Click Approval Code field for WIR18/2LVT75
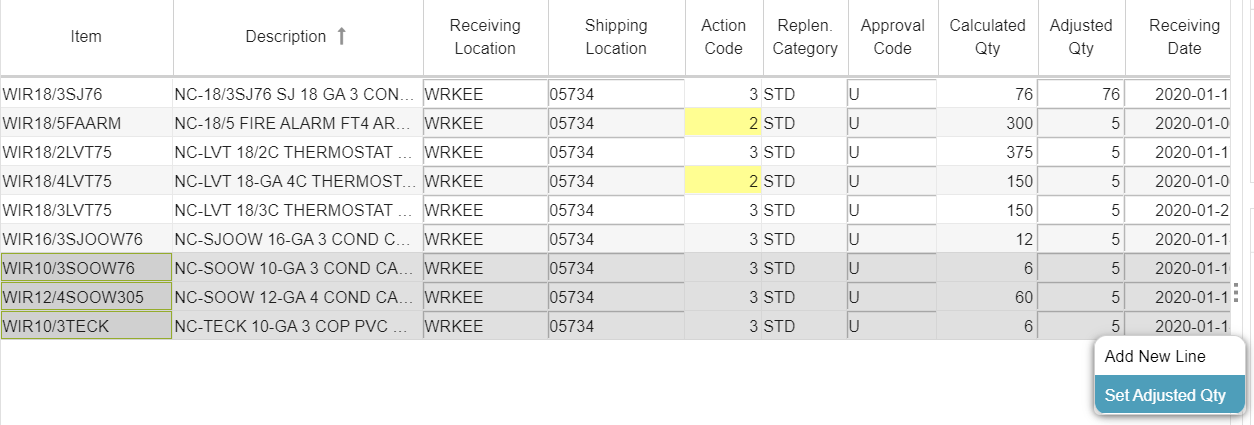The width and height of the screenshot is (1254, 425). click(x=892, y=153)
